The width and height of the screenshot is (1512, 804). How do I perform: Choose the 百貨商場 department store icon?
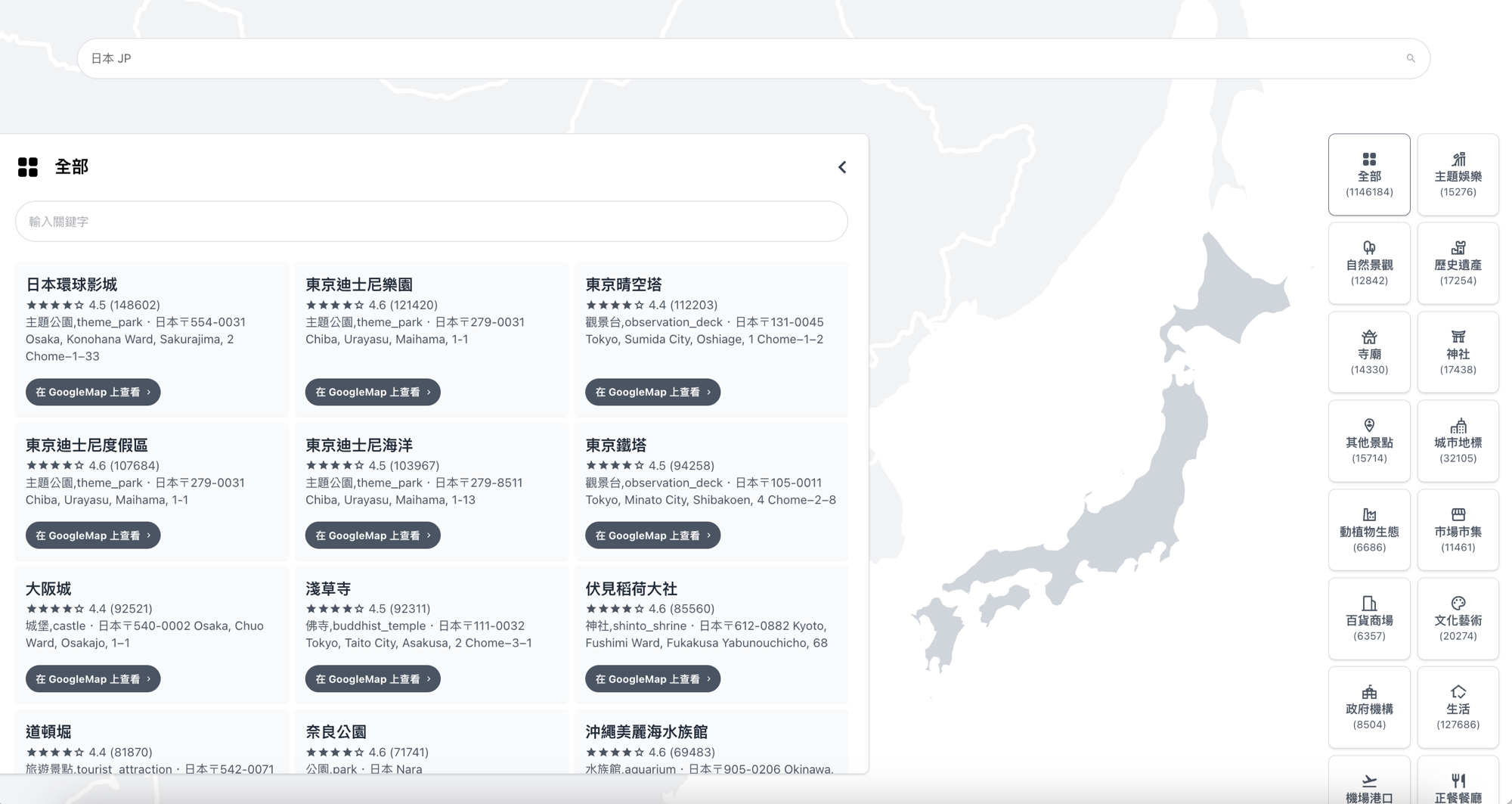tap(1369, 604)
